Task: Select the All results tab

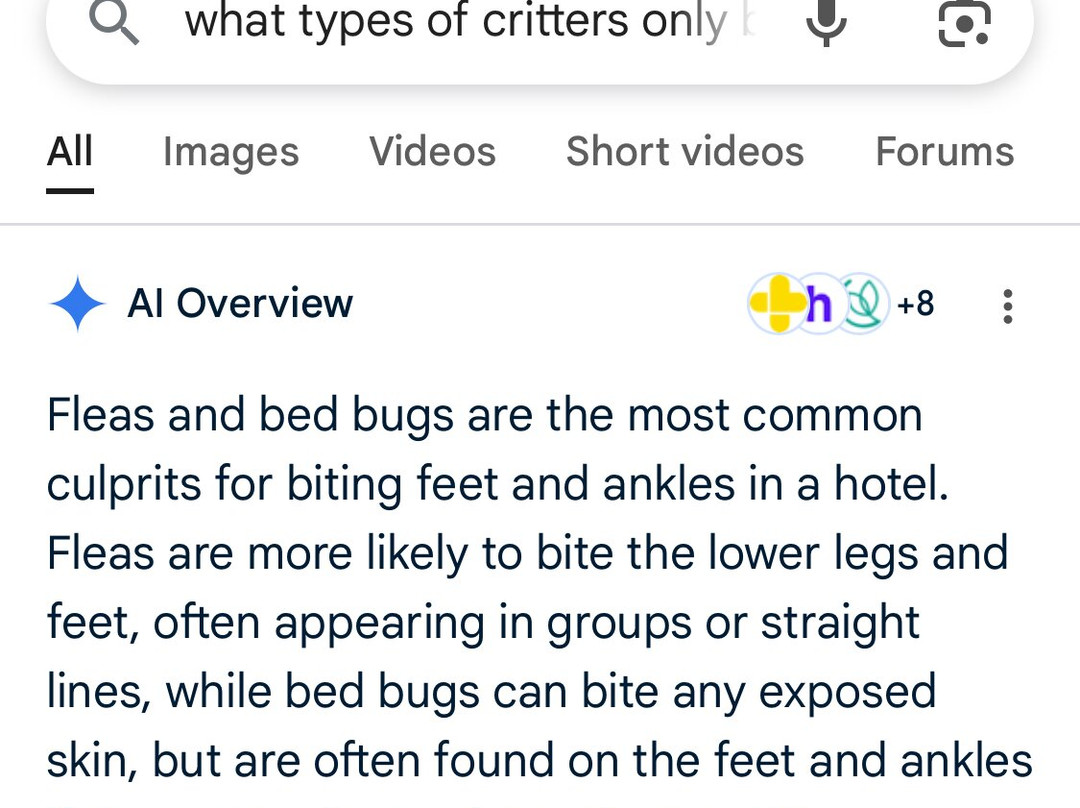Action: pyautogui.click(x=70, y=152)
